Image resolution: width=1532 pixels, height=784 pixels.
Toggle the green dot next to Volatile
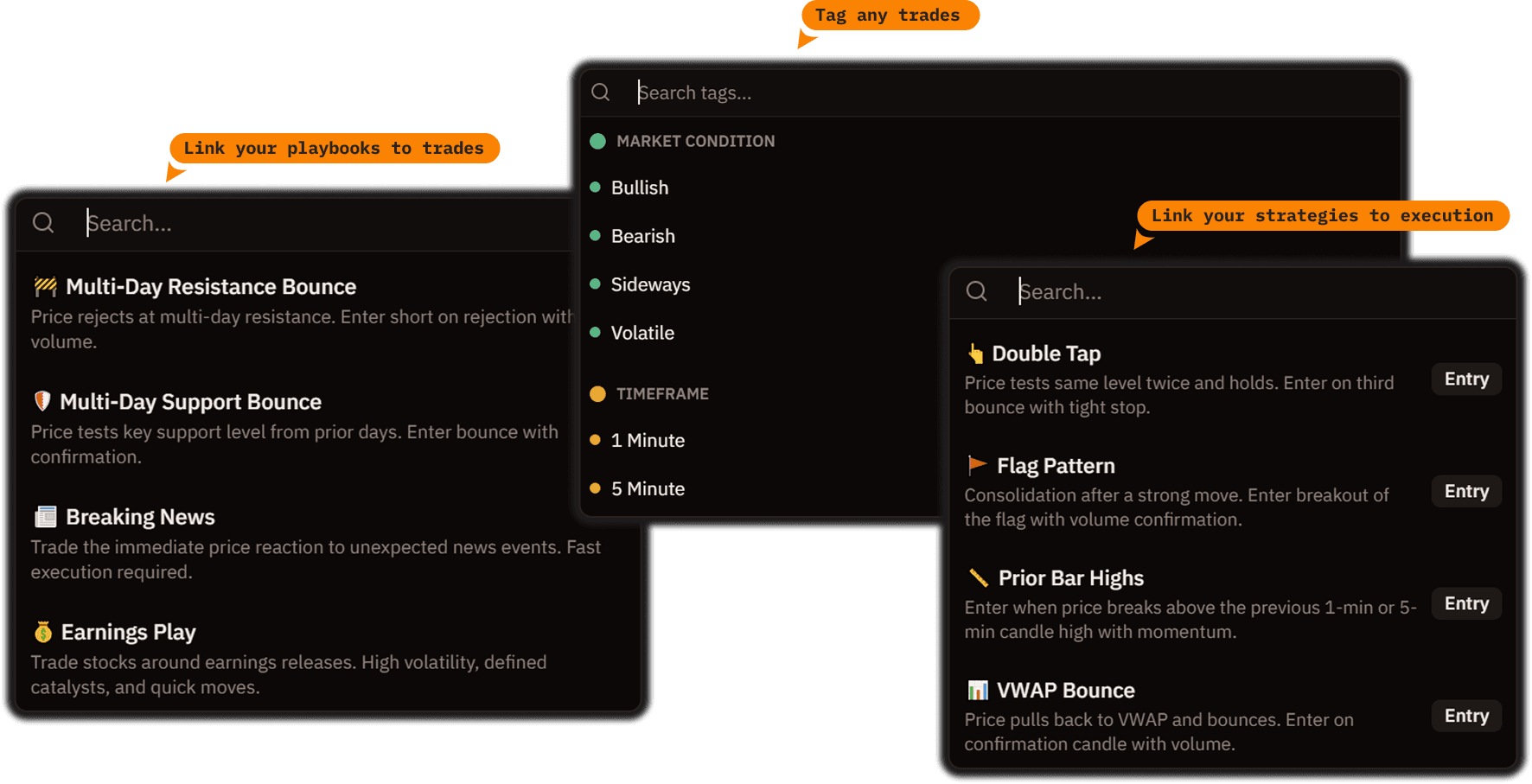tap(597, 333)
